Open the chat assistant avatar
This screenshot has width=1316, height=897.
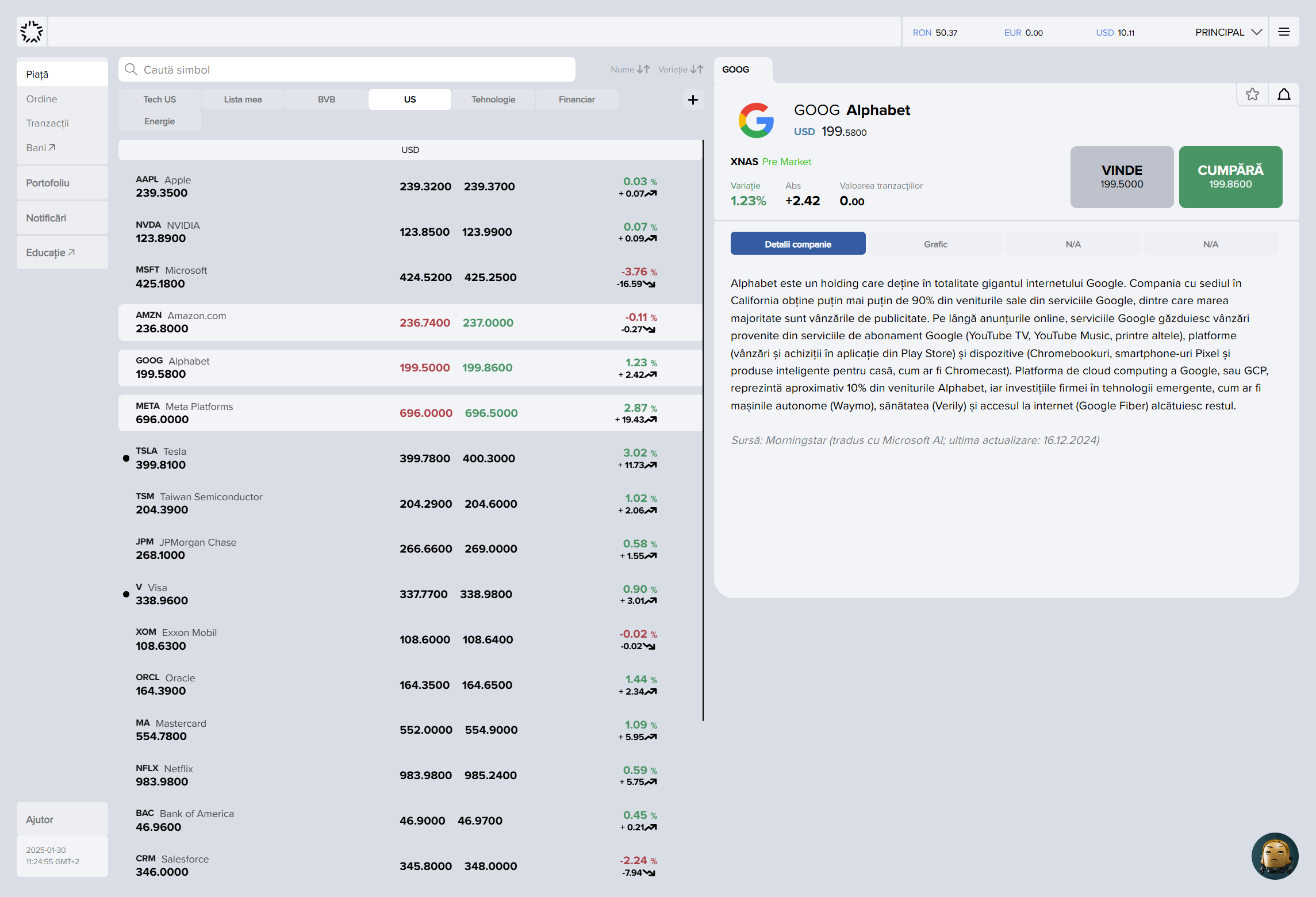(1275, 856)
